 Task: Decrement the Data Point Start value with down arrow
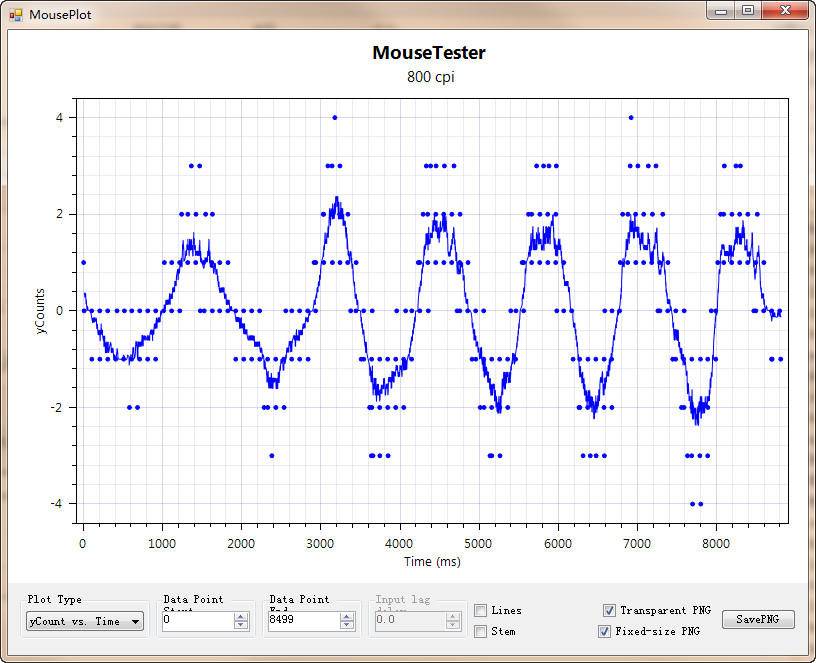[240, 625]
